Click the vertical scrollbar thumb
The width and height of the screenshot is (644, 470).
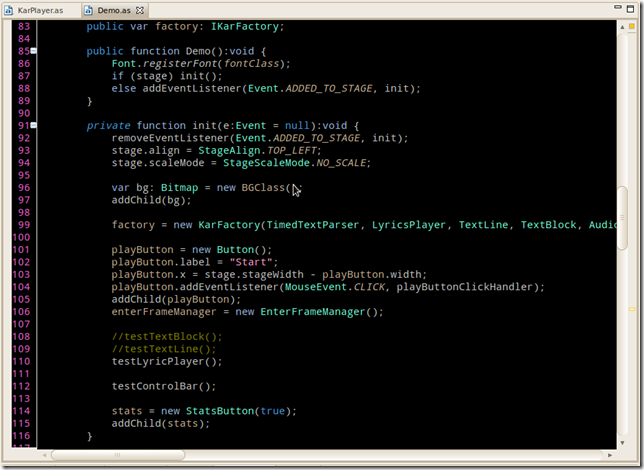click(622, 218)
